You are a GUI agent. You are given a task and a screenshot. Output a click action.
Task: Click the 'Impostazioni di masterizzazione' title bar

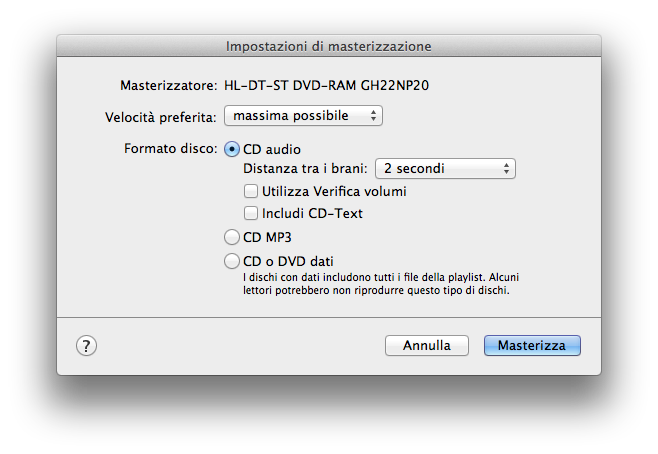pyautogui.click(x=329, y=46)
